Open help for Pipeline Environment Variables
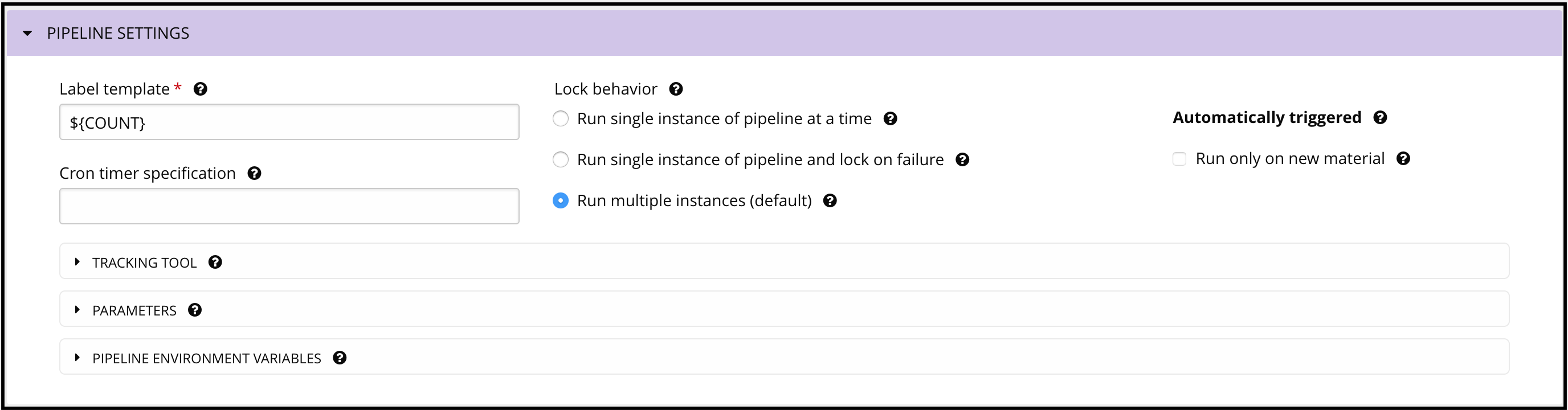 (340, 358)
